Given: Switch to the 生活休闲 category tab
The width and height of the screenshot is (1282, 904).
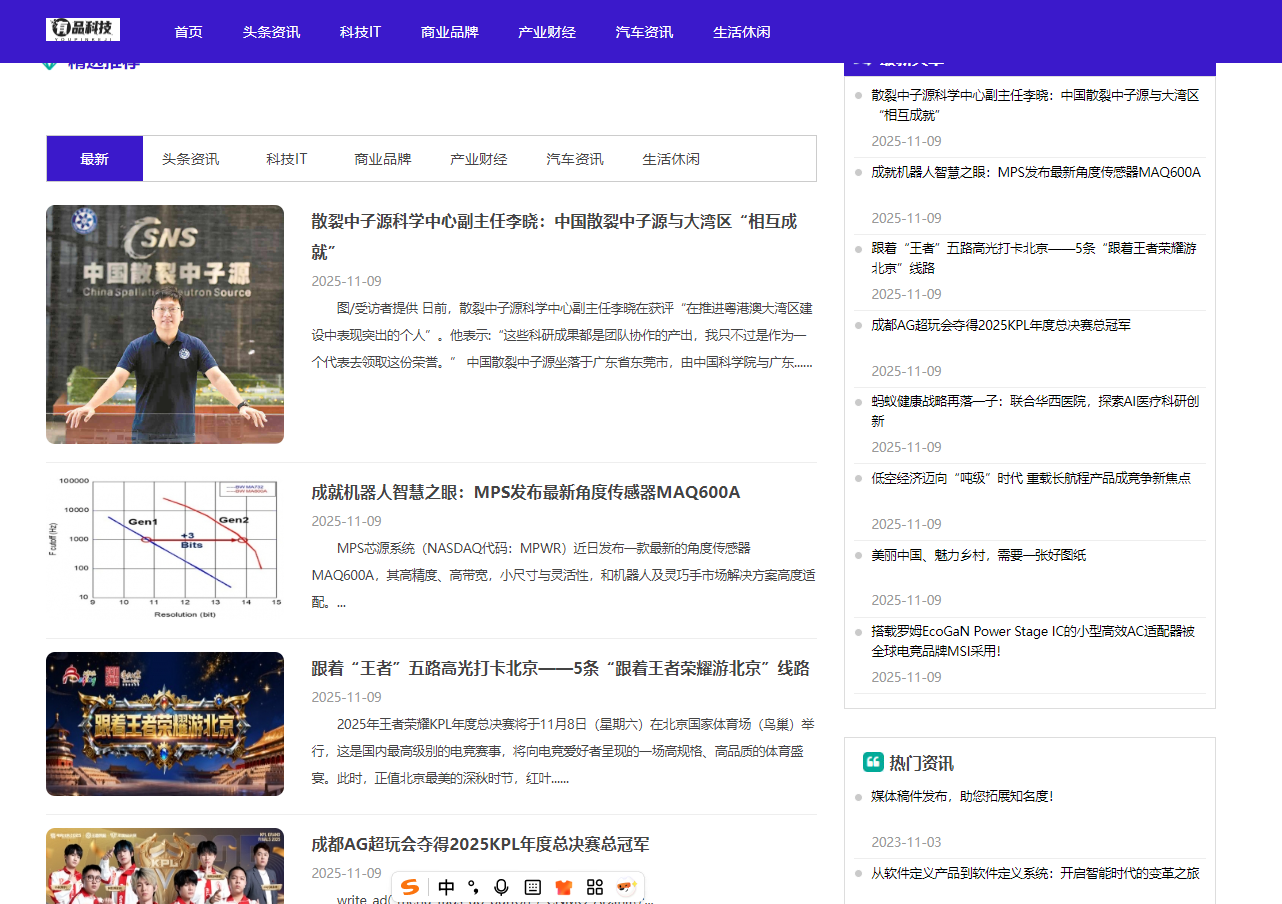Looking at the screenshot, I should 670,159.
